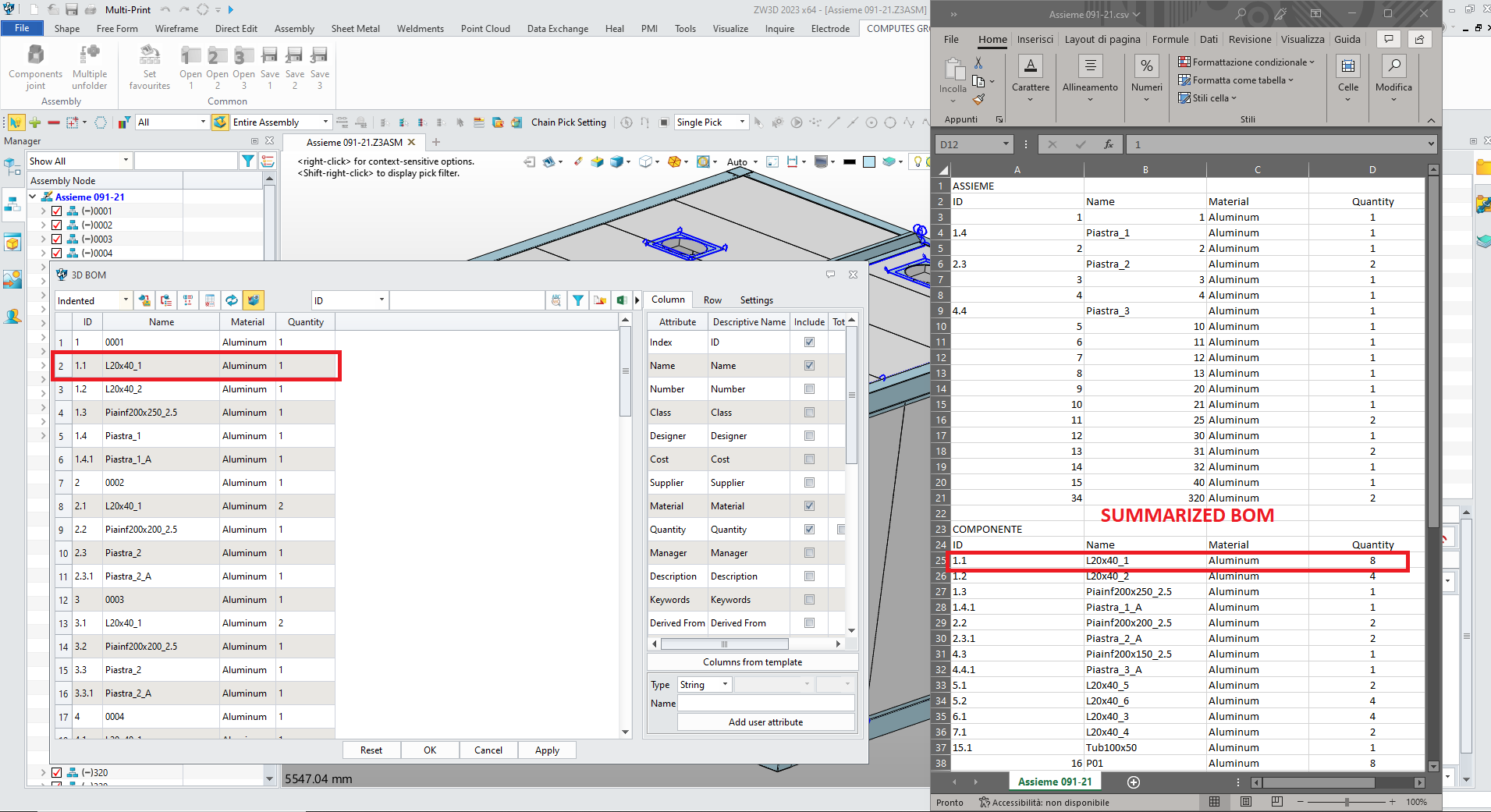Open Numeri percent group in Excel ribbon
Screen dimensions: 1491x812
(1146, 80)
